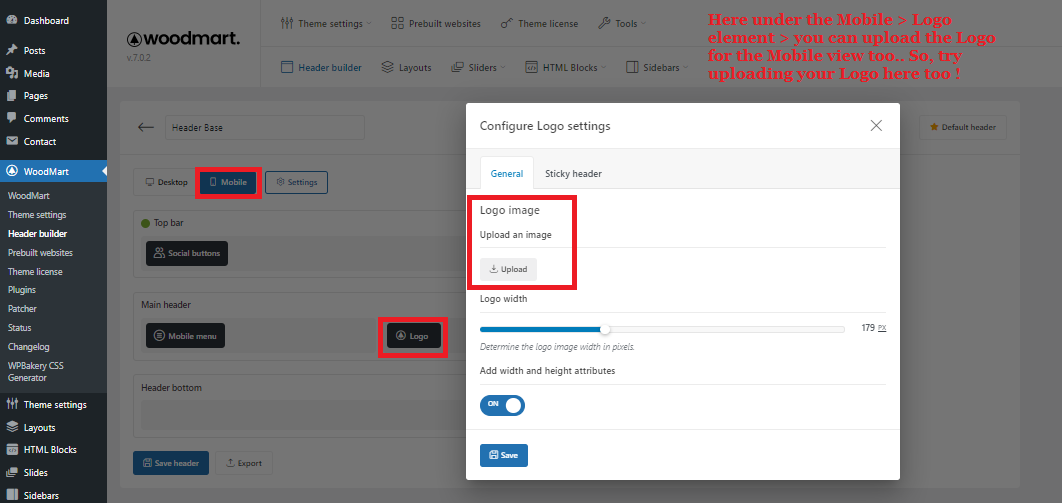Open Status submenu link
The image size is (1062, 503).
coord(20,328)
